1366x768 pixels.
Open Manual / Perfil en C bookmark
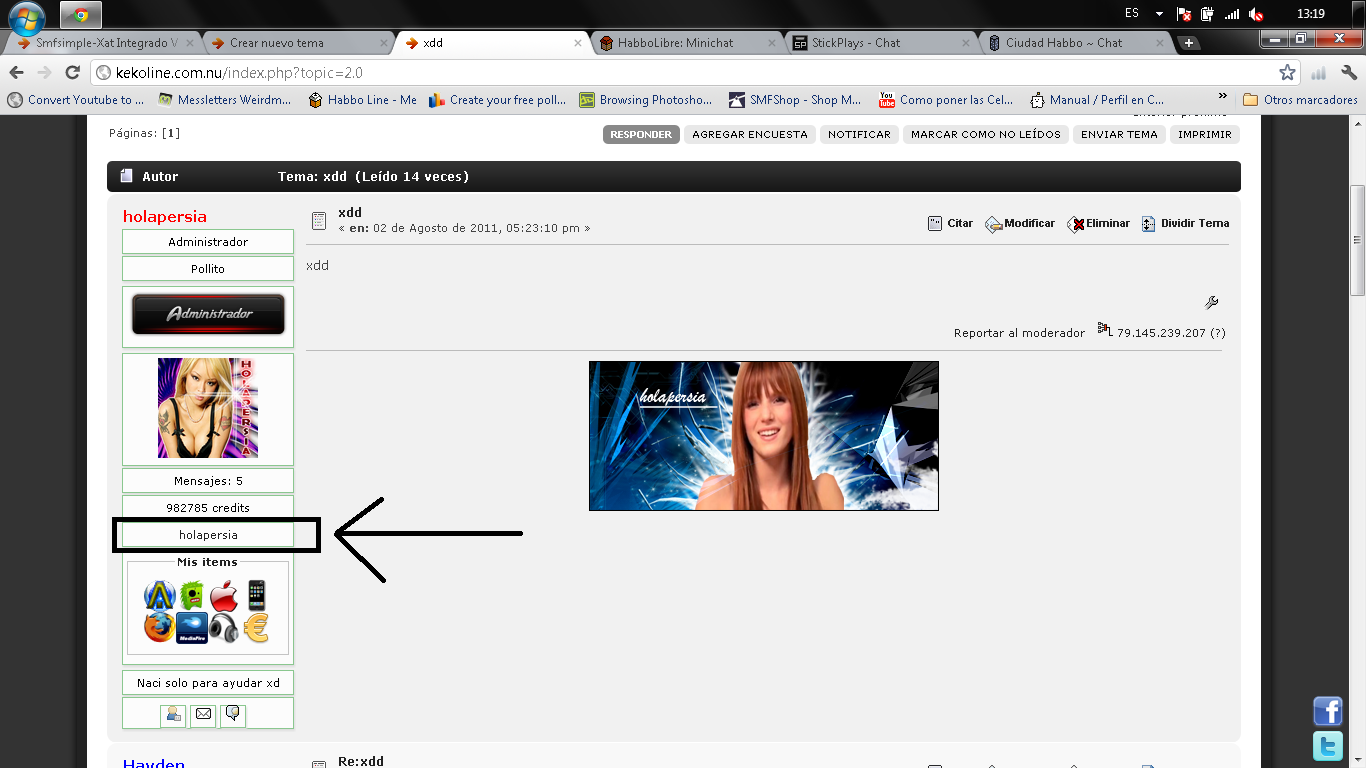(x=1097, y=100)
